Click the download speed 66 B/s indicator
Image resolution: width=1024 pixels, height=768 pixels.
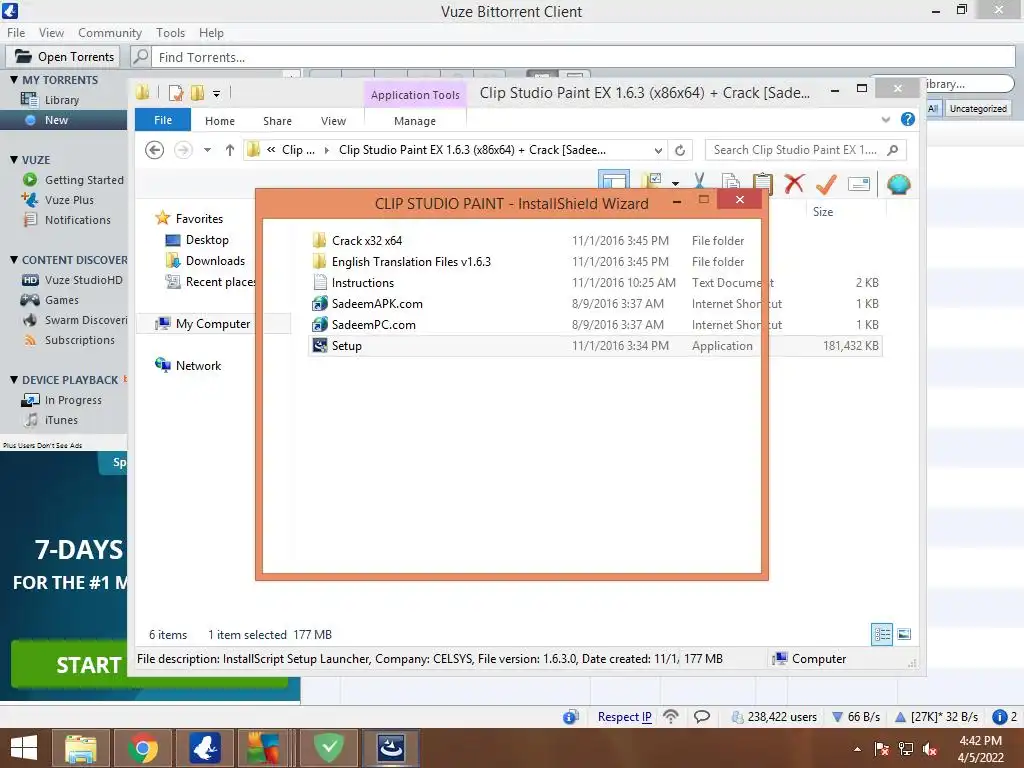pyautogui.click(x=856, y=716)
